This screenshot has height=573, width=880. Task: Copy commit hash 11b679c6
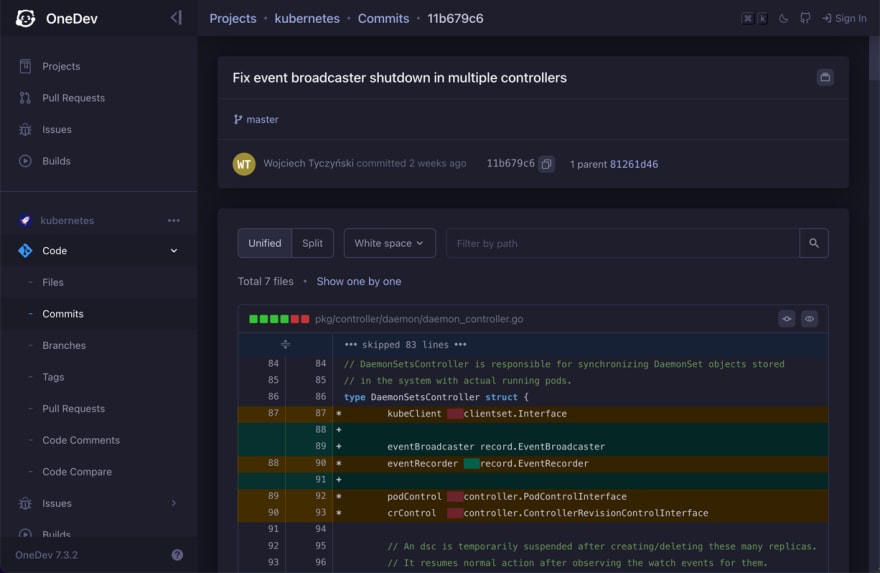tap(546, 164)
